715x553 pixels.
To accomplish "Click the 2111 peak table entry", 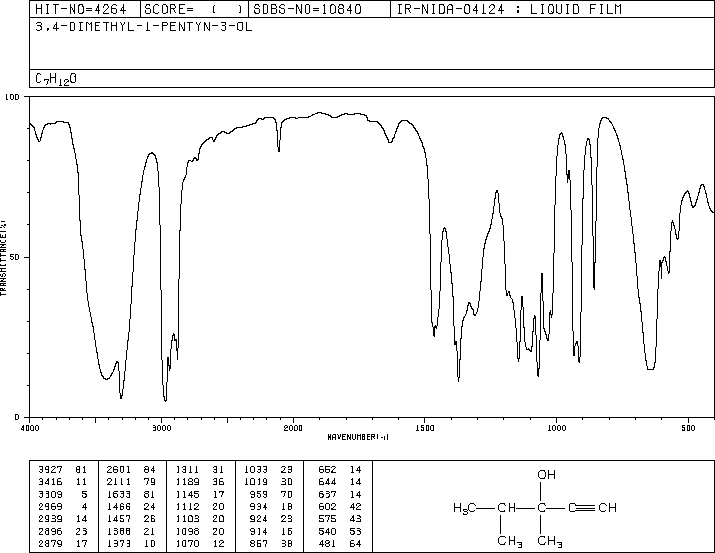I will tap(131, 482).
